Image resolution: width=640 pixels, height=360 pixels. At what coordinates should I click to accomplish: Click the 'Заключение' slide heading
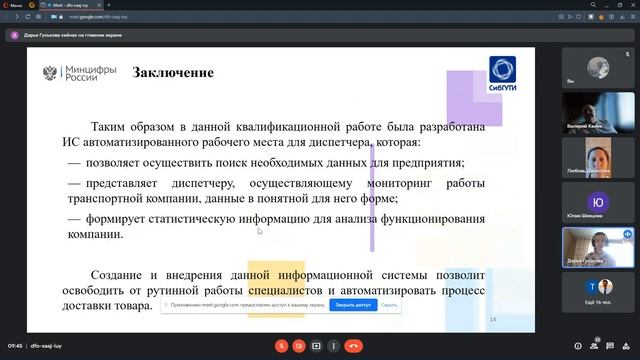173,72
